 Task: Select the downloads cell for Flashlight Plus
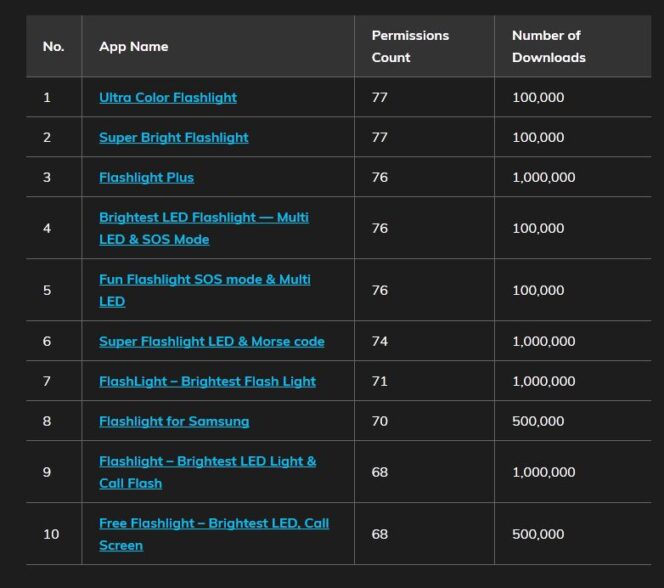(543, 178)
